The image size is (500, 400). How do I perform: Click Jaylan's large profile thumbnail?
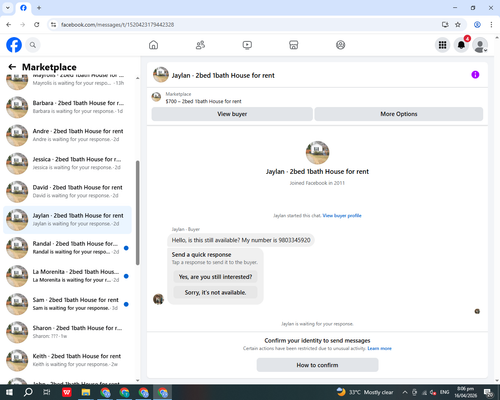pyautogui.click(x=317, y=153)
